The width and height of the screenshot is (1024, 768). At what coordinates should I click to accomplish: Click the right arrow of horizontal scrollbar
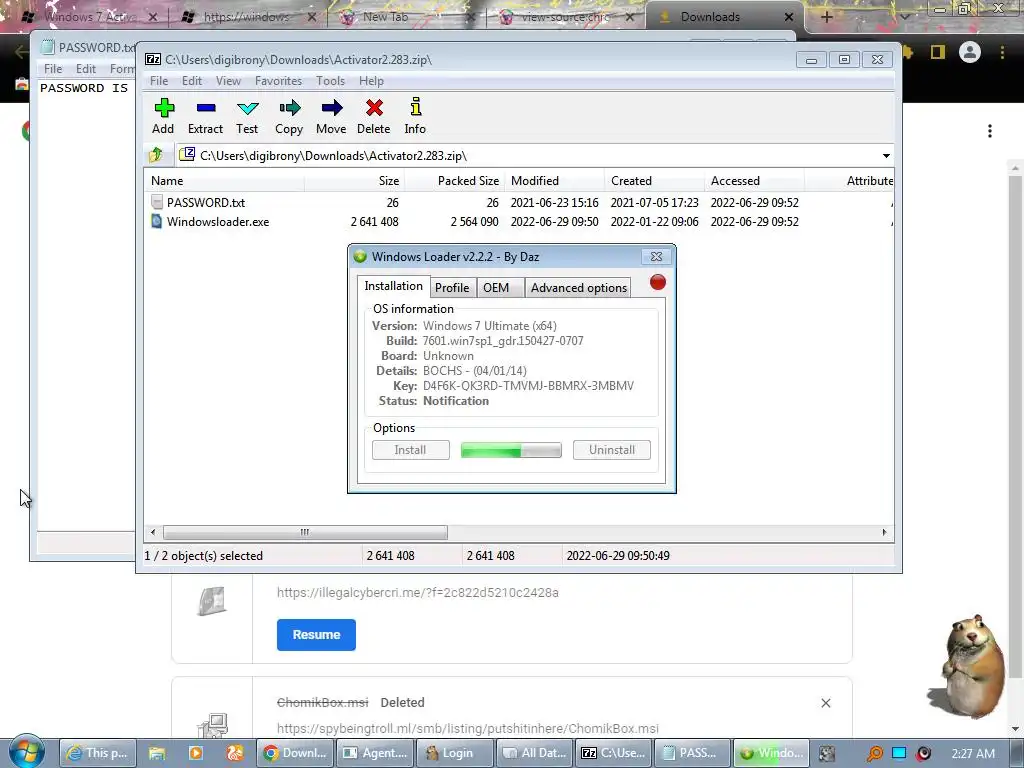click(884, 532)
